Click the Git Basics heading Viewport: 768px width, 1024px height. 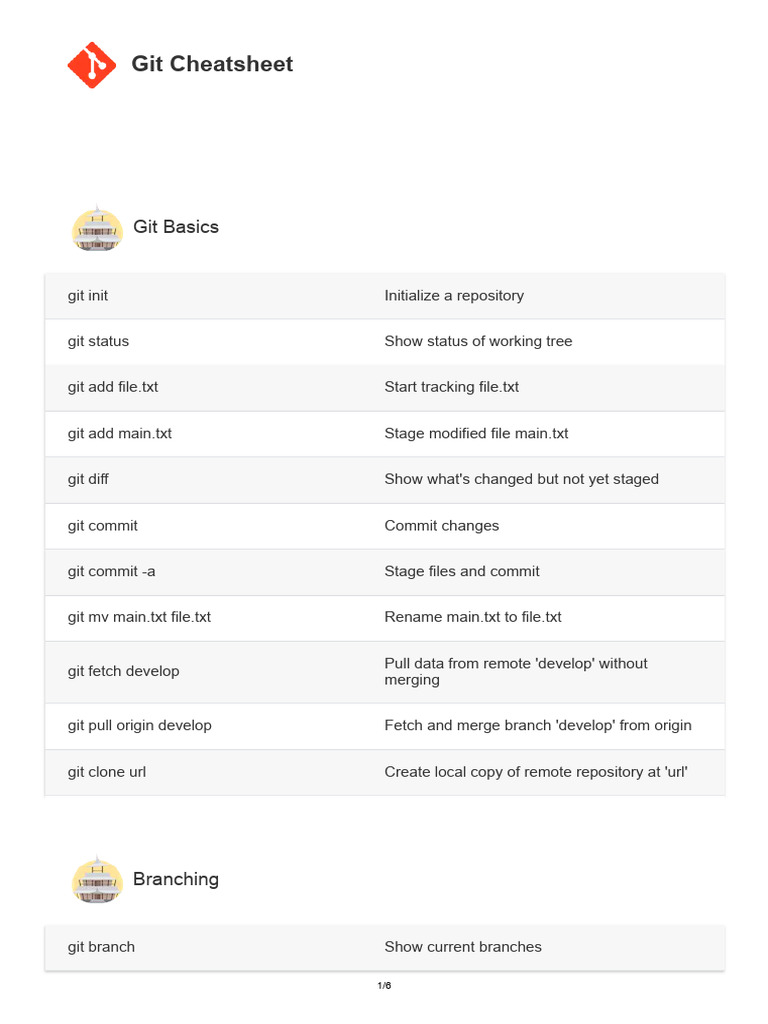click(176, 227)
